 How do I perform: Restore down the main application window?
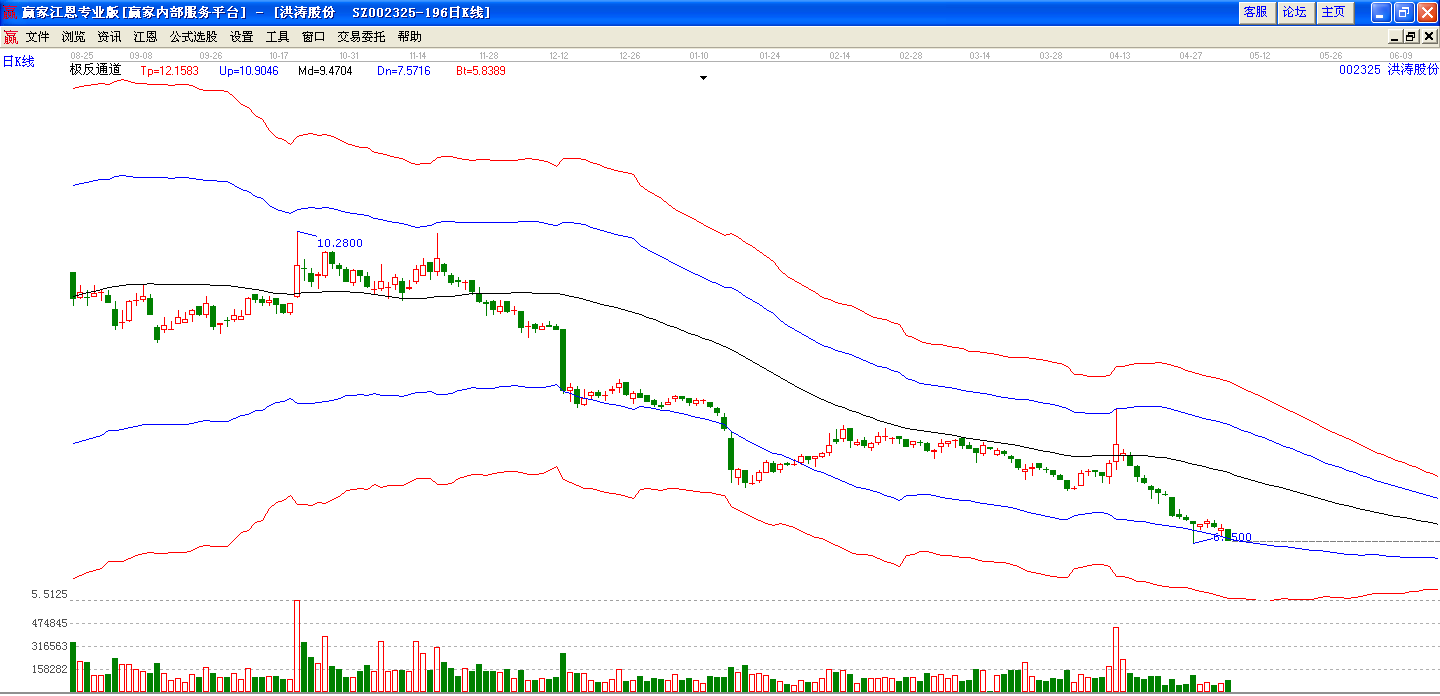[x=1404, y=12]
